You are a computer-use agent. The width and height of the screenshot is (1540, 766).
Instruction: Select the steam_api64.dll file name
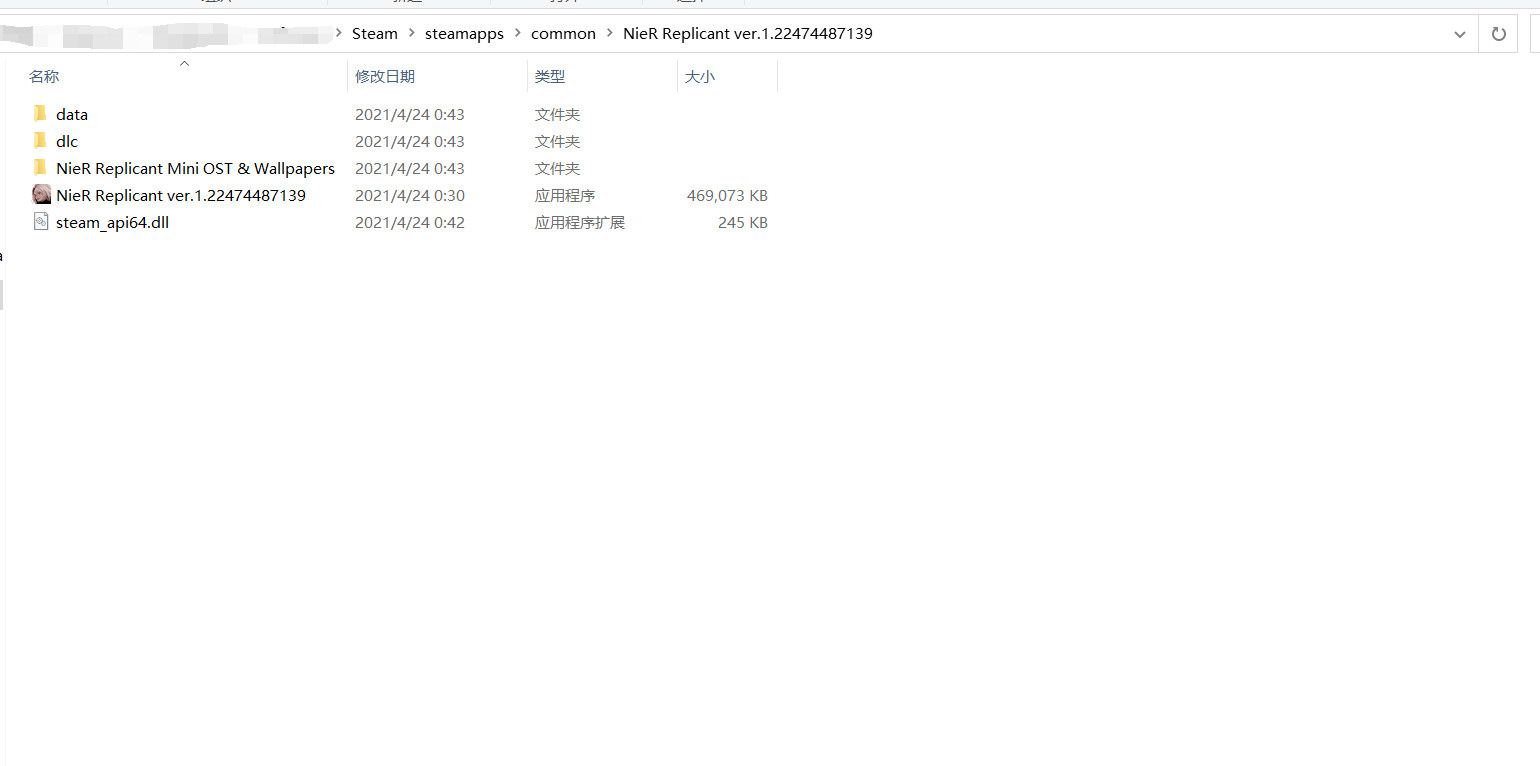coord(112,222)
